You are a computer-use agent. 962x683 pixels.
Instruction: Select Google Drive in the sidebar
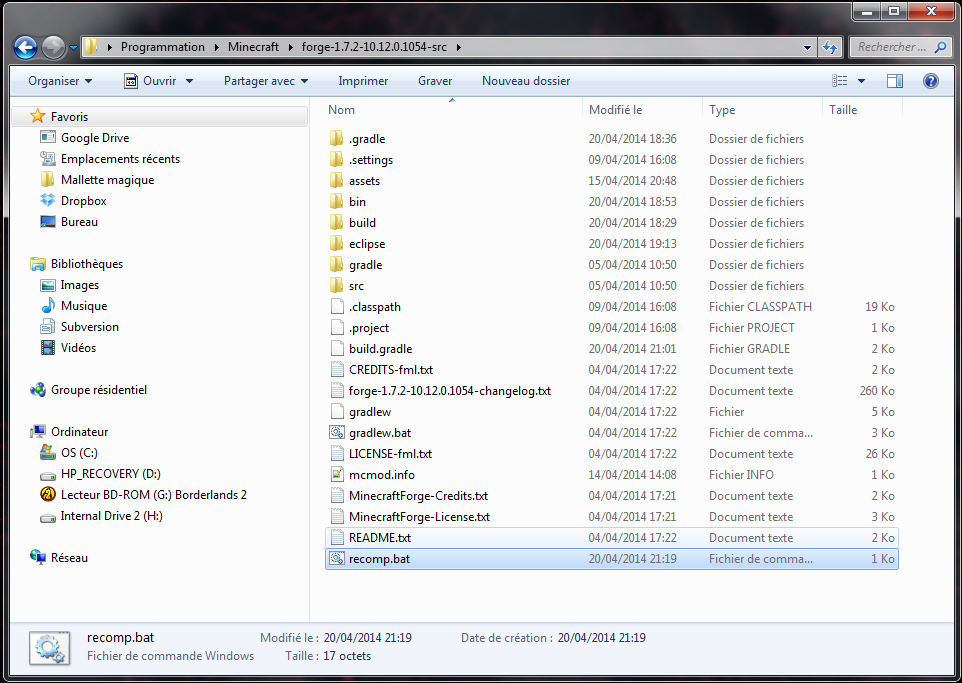pos(94,138)
